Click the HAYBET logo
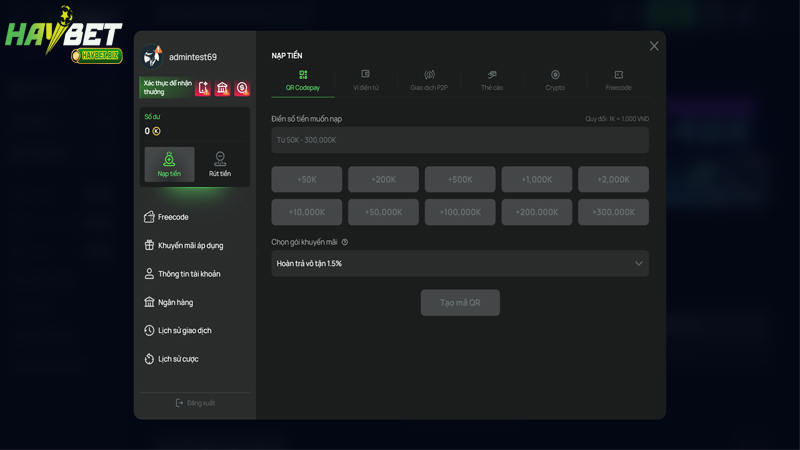 [63, 35]
